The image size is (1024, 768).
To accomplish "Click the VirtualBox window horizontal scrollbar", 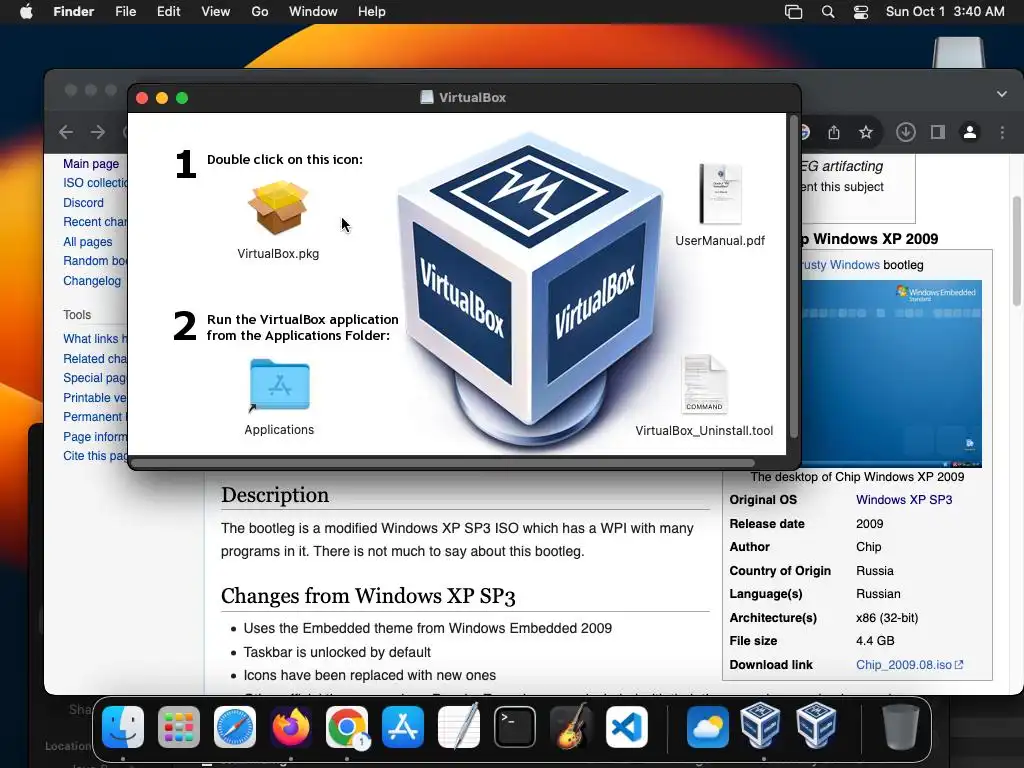I will point(443,463).
